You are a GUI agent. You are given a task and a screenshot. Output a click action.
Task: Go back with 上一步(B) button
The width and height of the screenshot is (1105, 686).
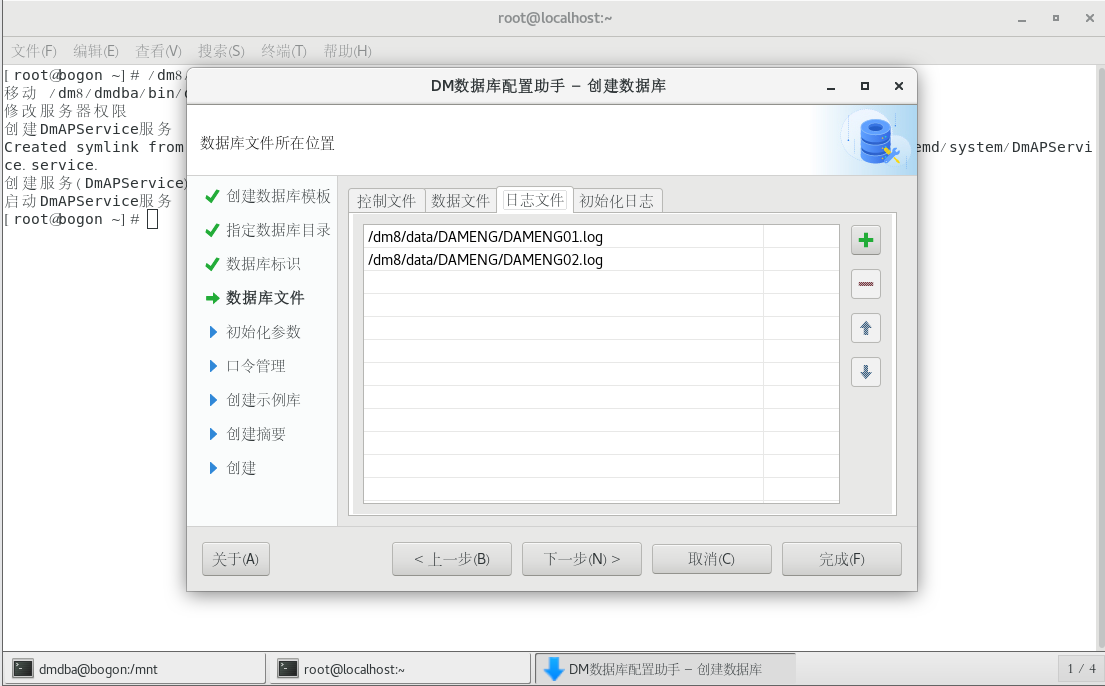tap(452, 559)
